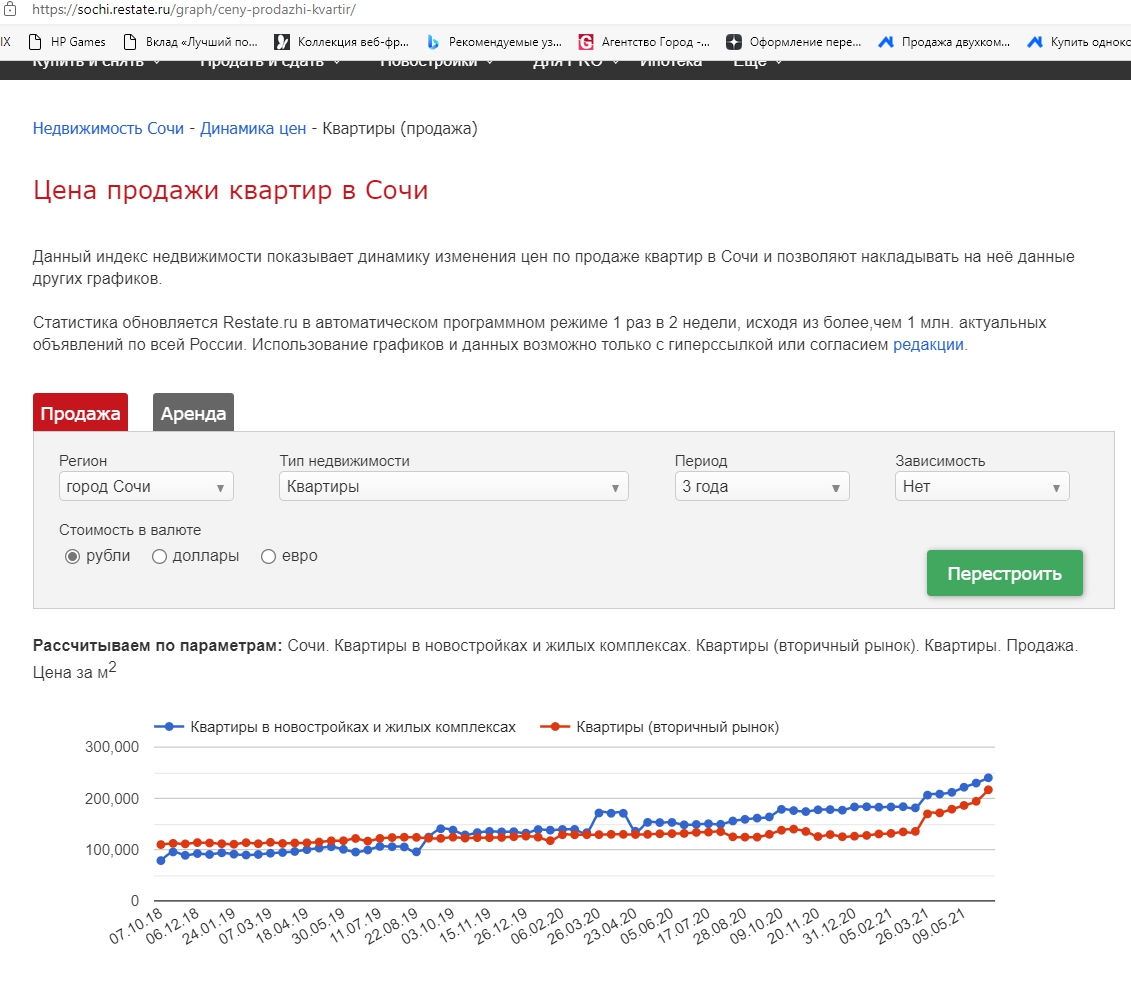Expand the Зависимость dropdown
Image resolution: width=1131 pixels, height=986 pixels.
[981, 487]
